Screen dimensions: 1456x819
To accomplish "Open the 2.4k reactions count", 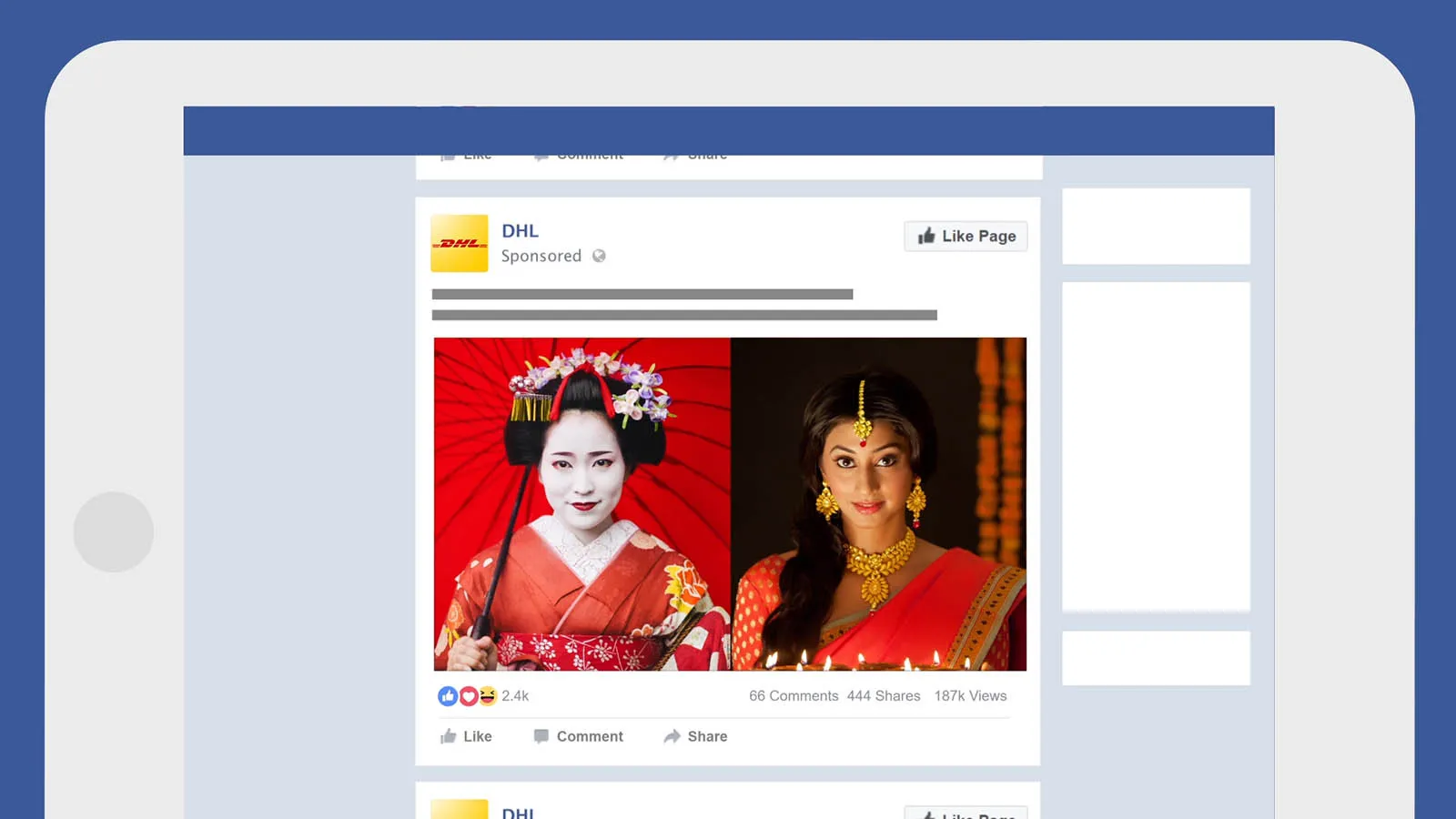I will (515, 696).
